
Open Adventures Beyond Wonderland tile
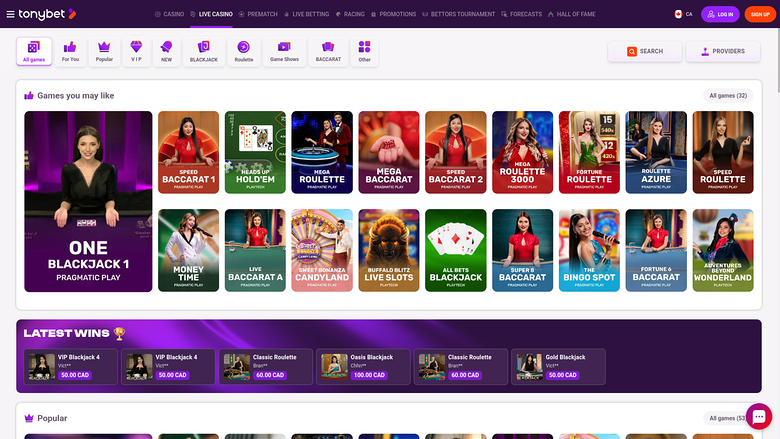coord(723,250)
